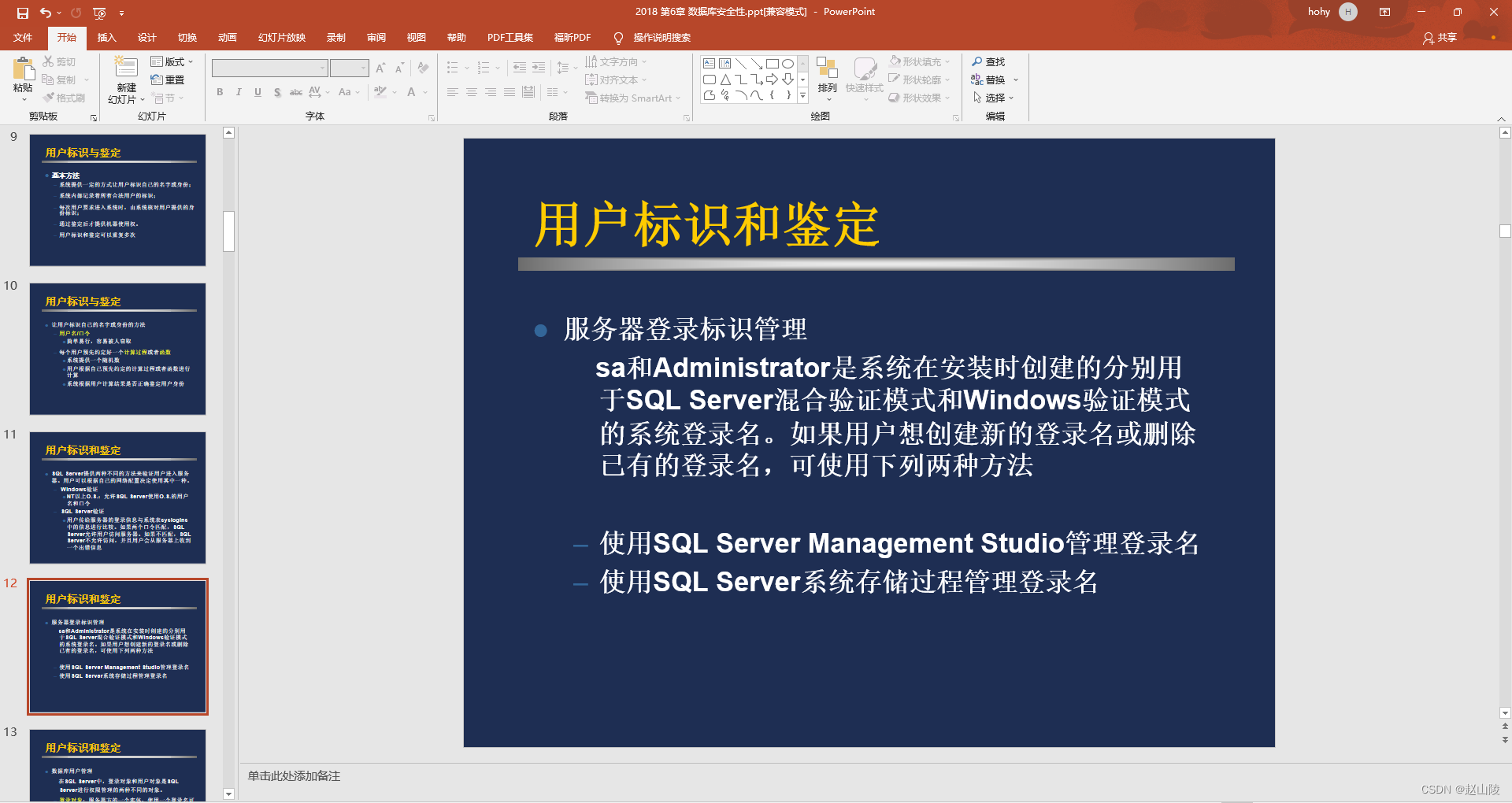Viewport: 1512px width, 803px height.
Task: Click the Save icon in the title bar
Action: pos(22,13)
